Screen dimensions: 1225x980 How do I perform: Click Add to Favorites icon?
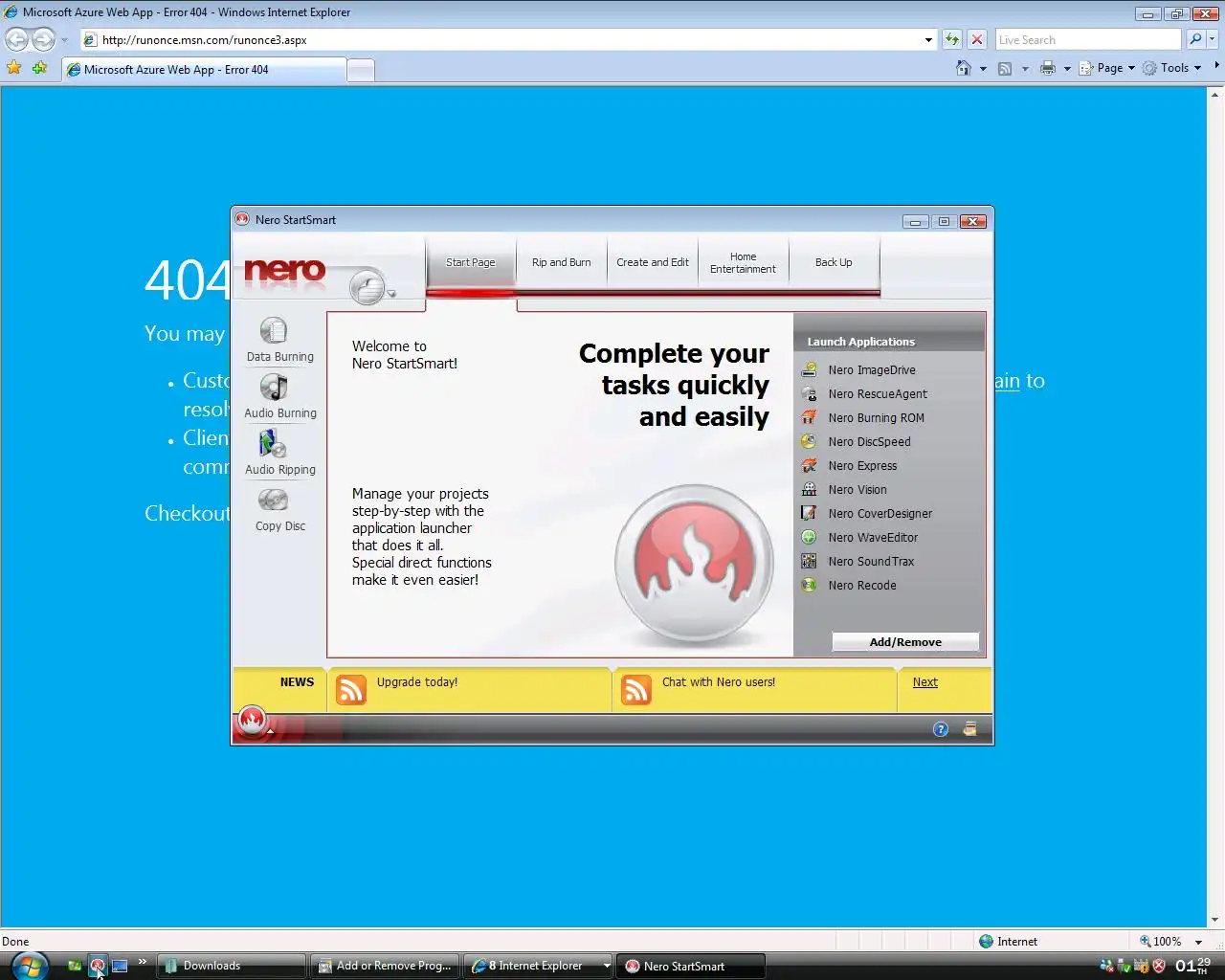[39, 68]
